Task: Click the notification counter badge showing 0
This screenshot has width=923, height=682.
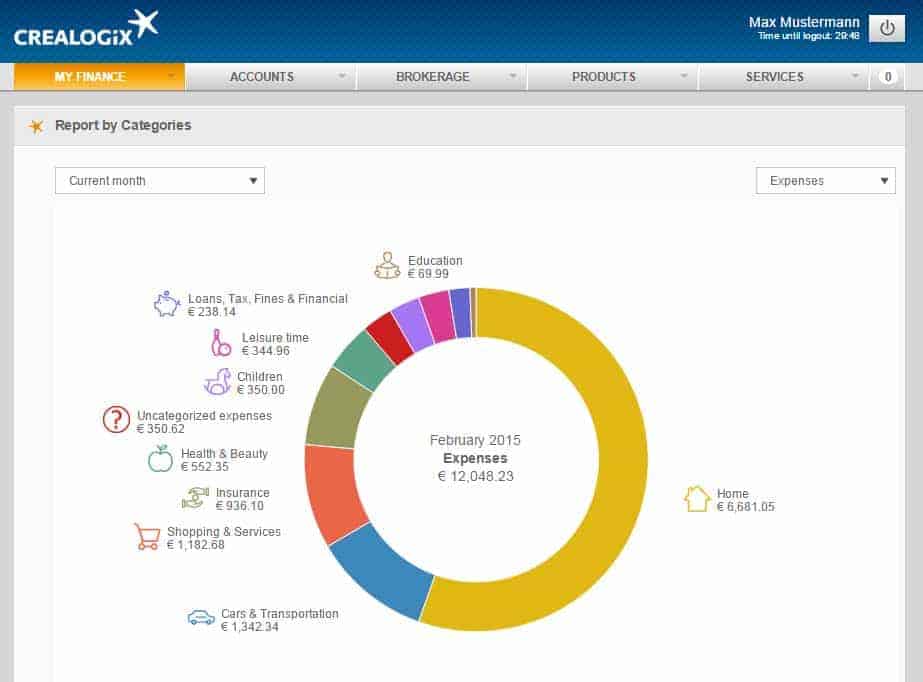Action: 887,77
